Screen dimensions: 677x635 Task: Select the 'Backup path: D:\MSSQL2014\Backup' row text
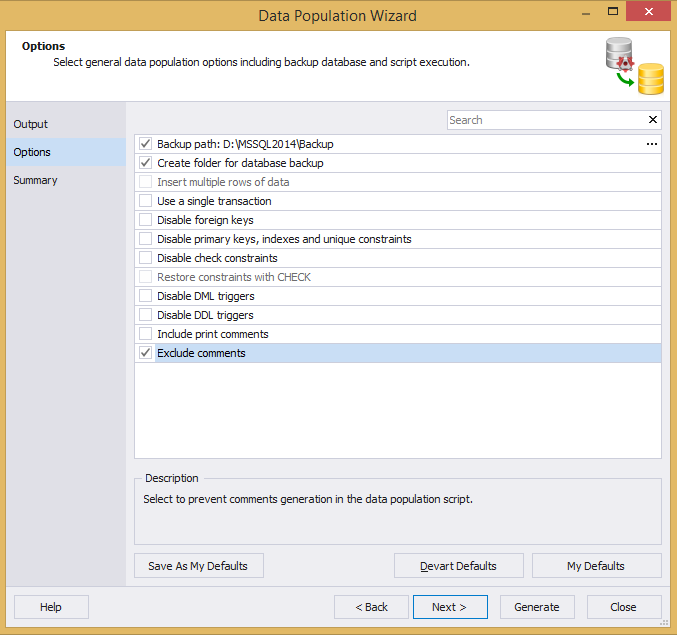click(x=245, y=144)
